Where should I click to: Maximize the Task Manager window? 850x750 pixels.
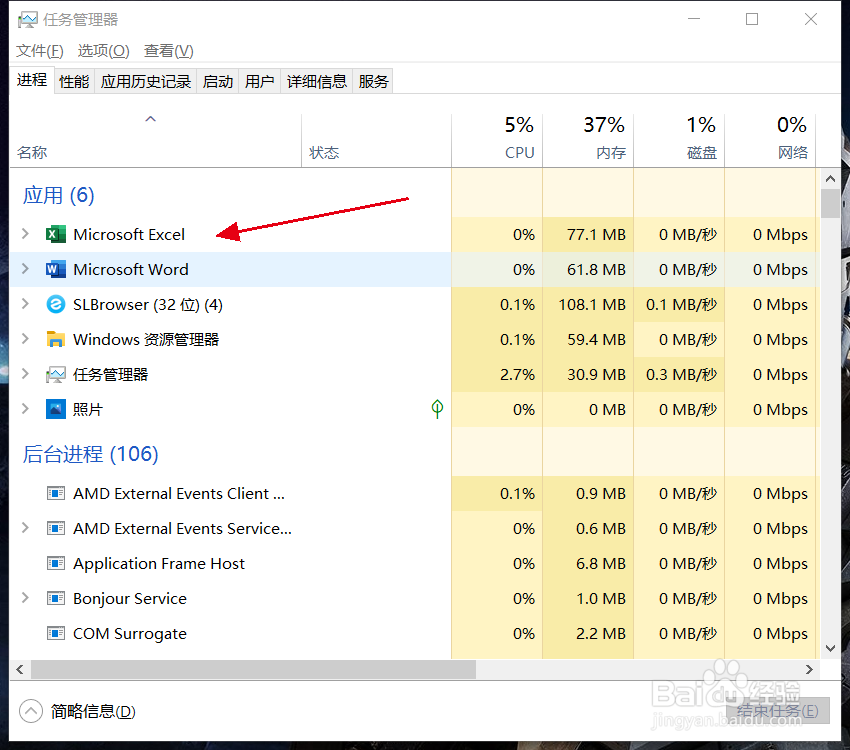point(752,20)
